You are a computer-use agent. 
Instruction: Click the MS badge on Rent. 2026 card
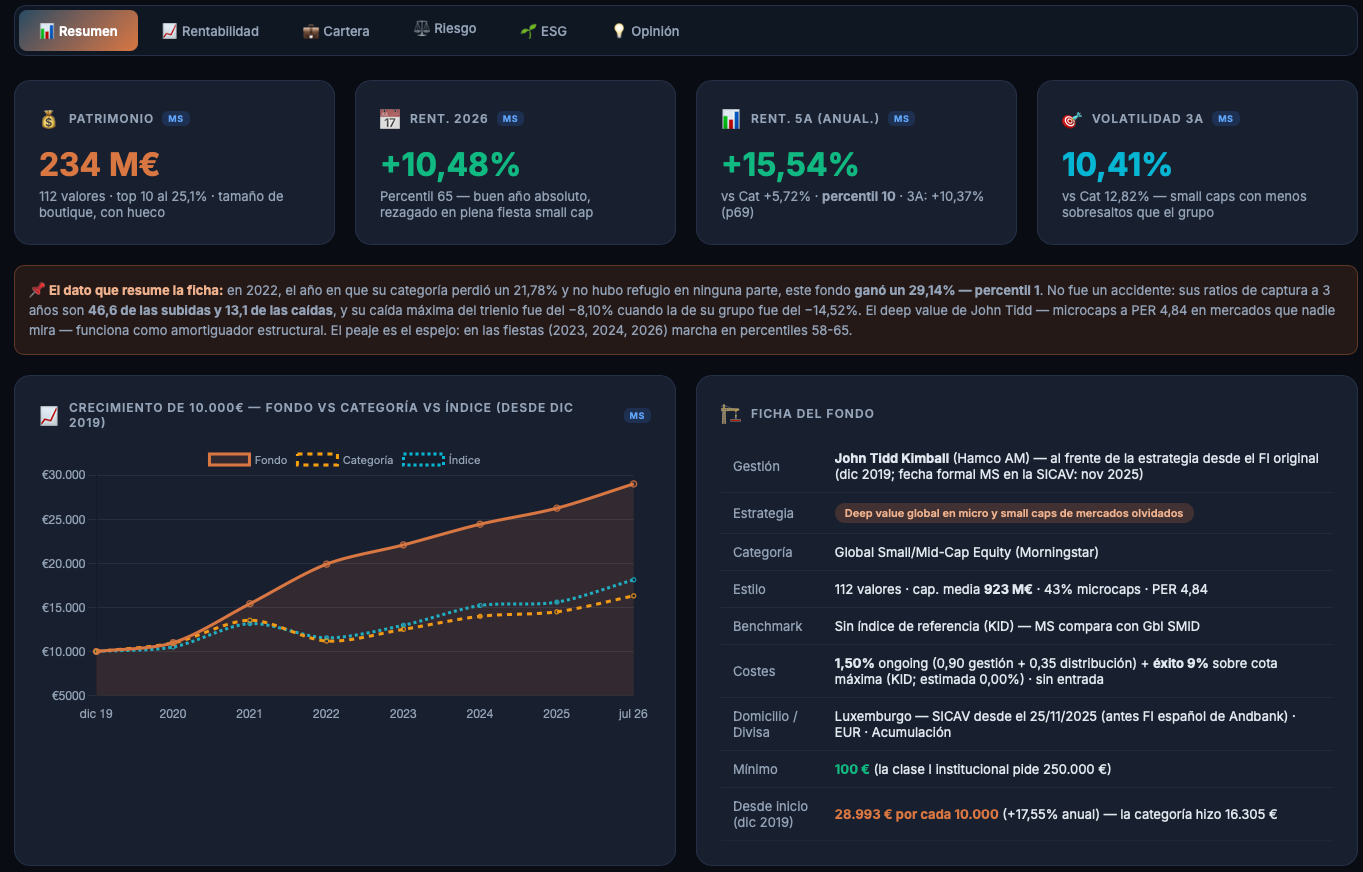pos(510,119)
